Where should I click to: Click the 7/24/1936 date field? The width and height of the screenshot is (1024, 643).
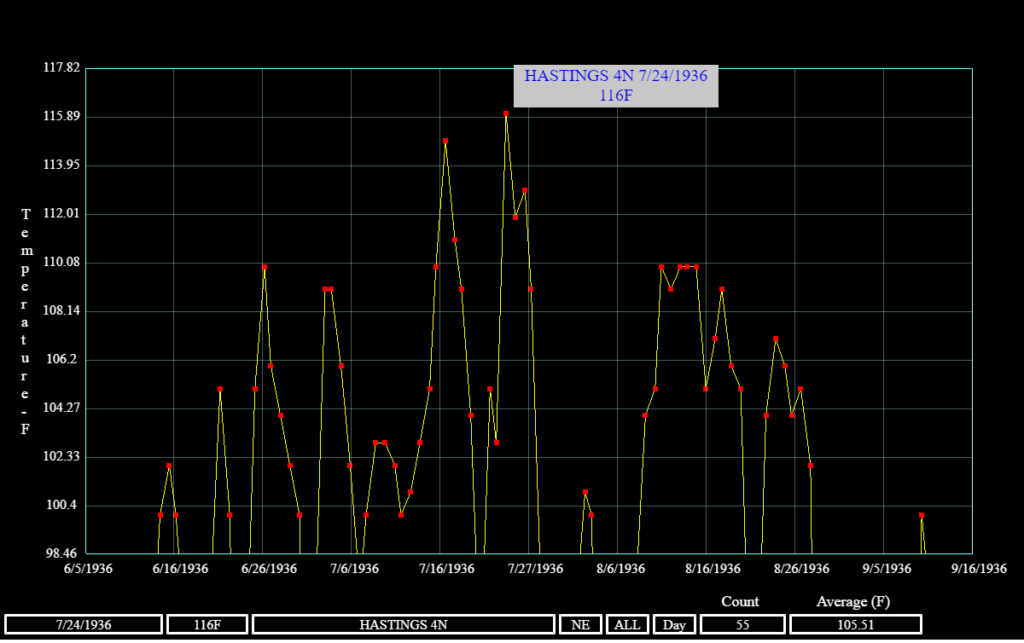(84, 625)
